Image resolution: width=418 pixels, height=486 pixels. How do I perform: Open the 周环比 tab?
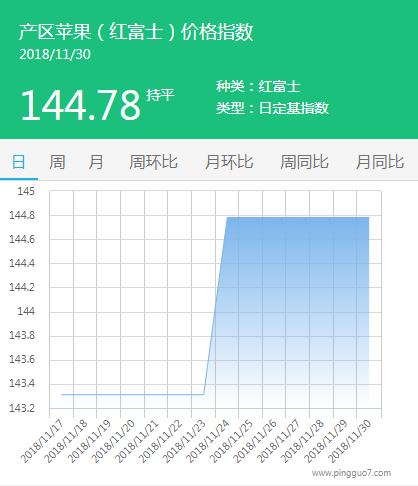click(153, 162)
